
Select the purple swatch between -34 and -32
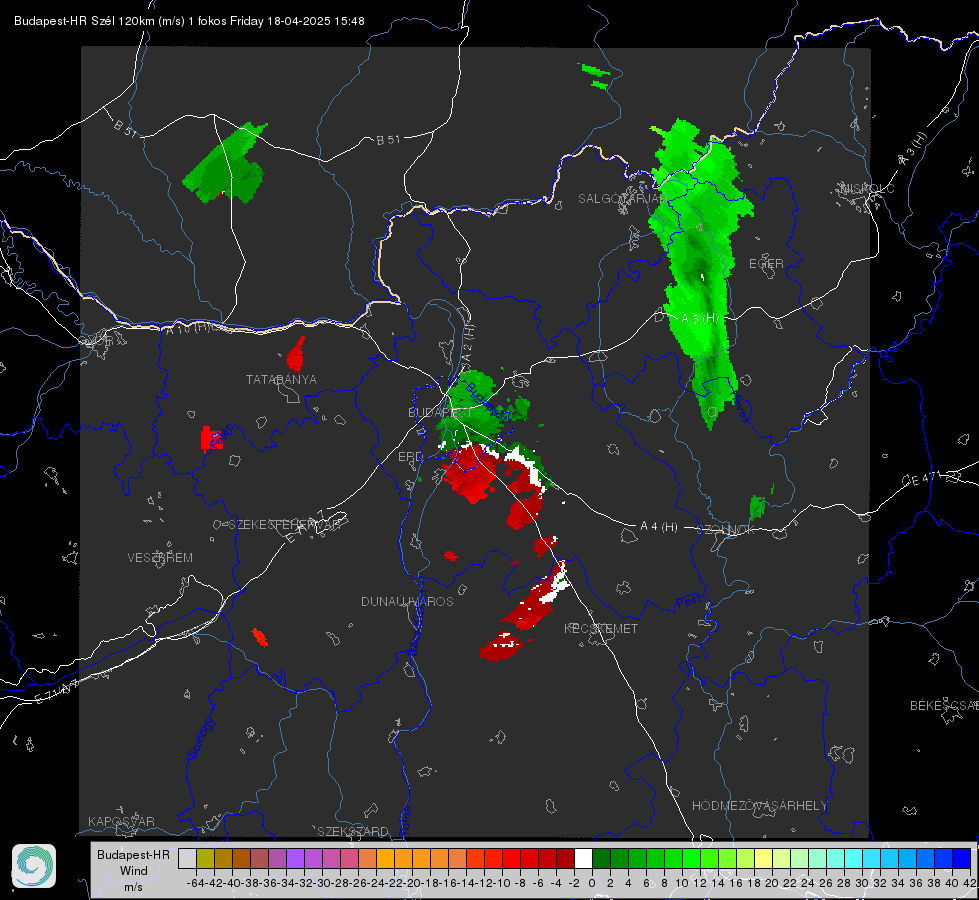[x=295, y=858]
